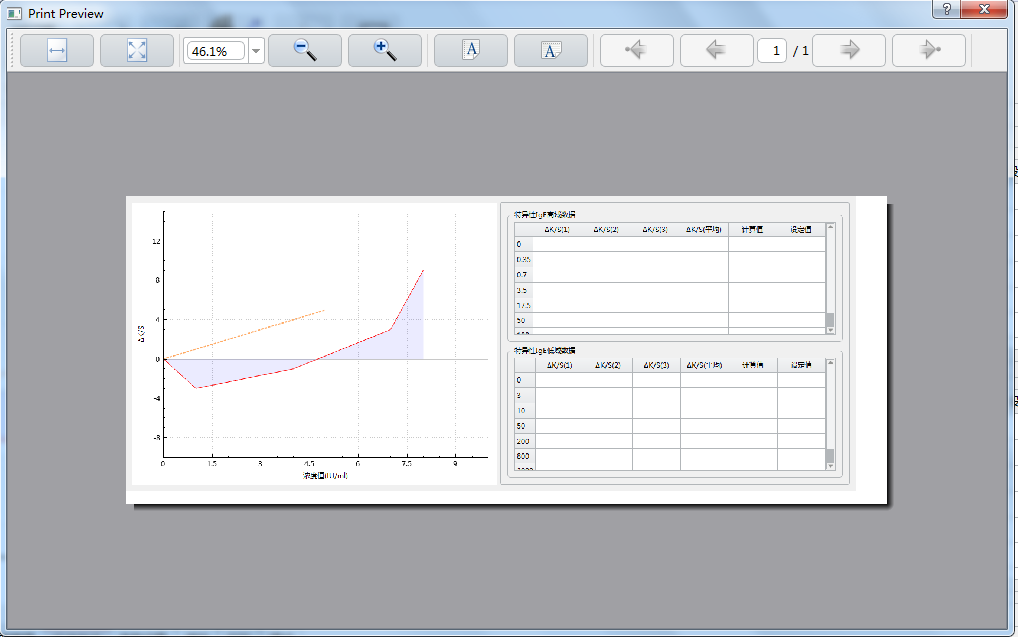The height and width of the screenshot is (637, 1018).
Task: Switch to portrait page orientation
Action: 471,51
